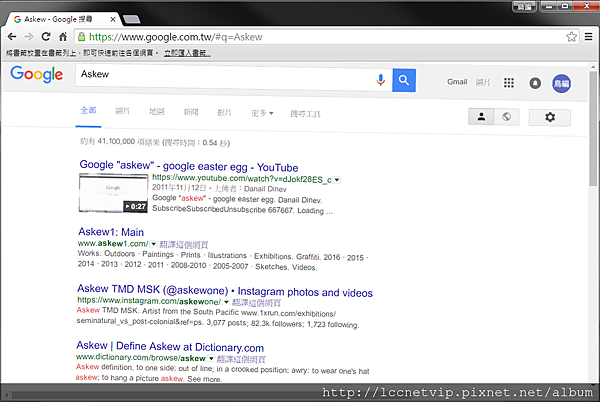Image resolution: width=600 pixels, height=402 pixels.
Task: Switch to 圖片 search tab
Action: (x=122, y=112)
